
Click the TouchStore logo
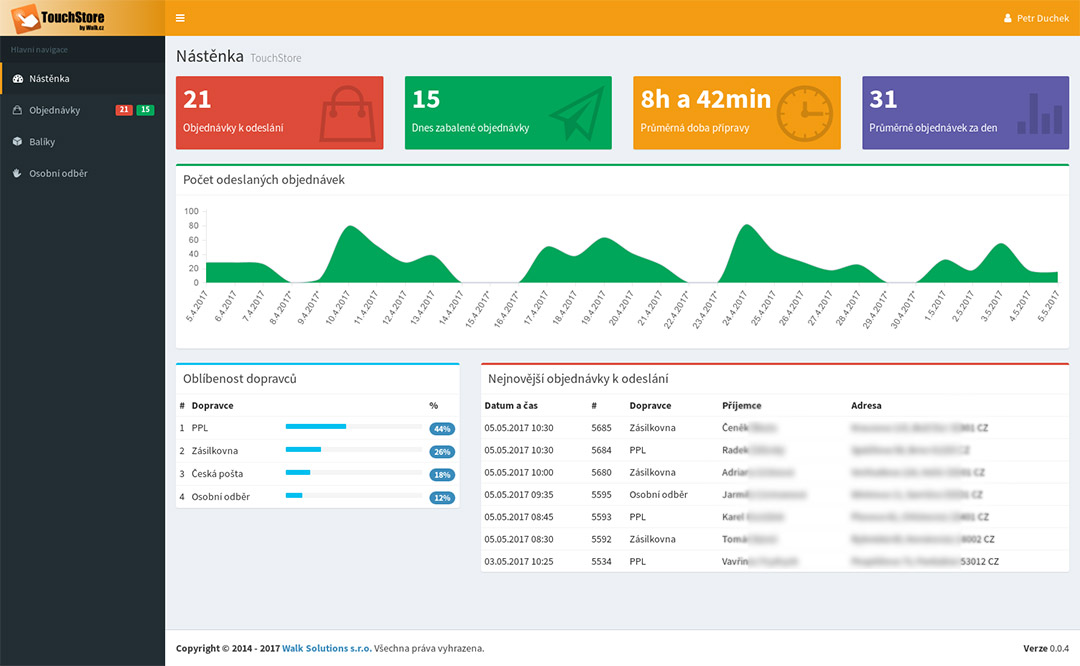coord(59,18)
